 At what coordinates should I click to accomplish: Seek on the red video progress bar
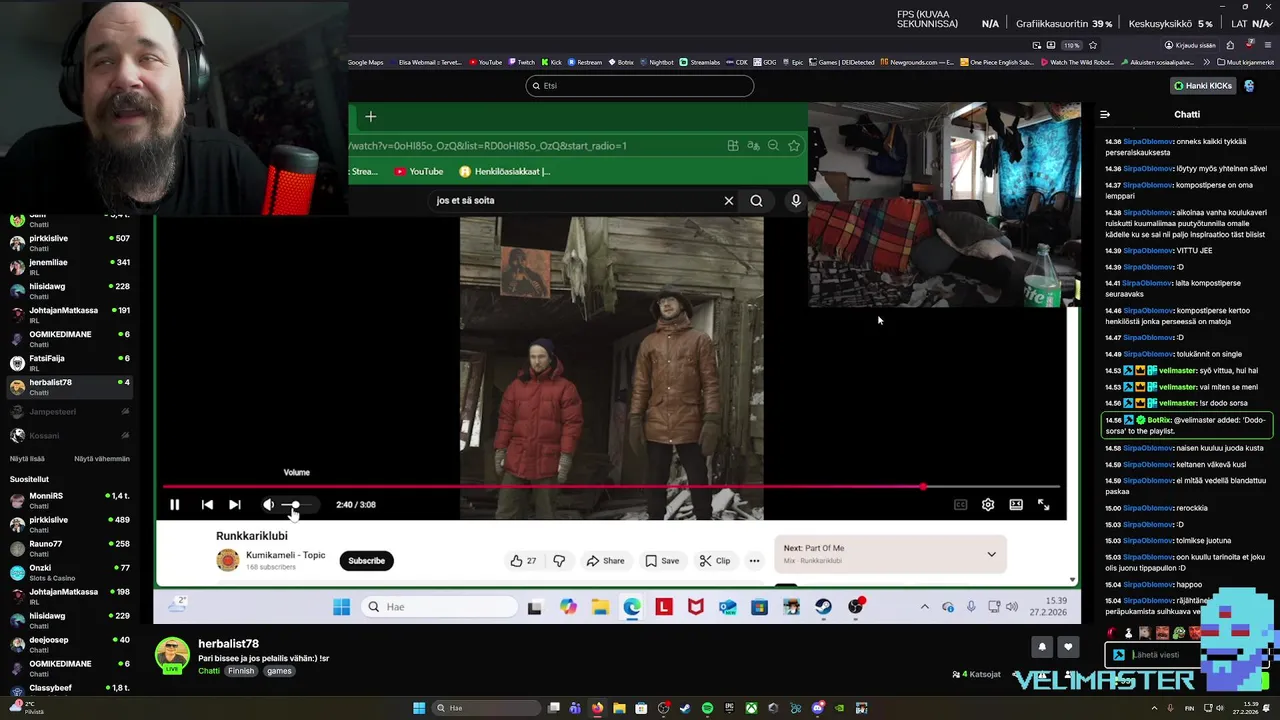(611, 487)
